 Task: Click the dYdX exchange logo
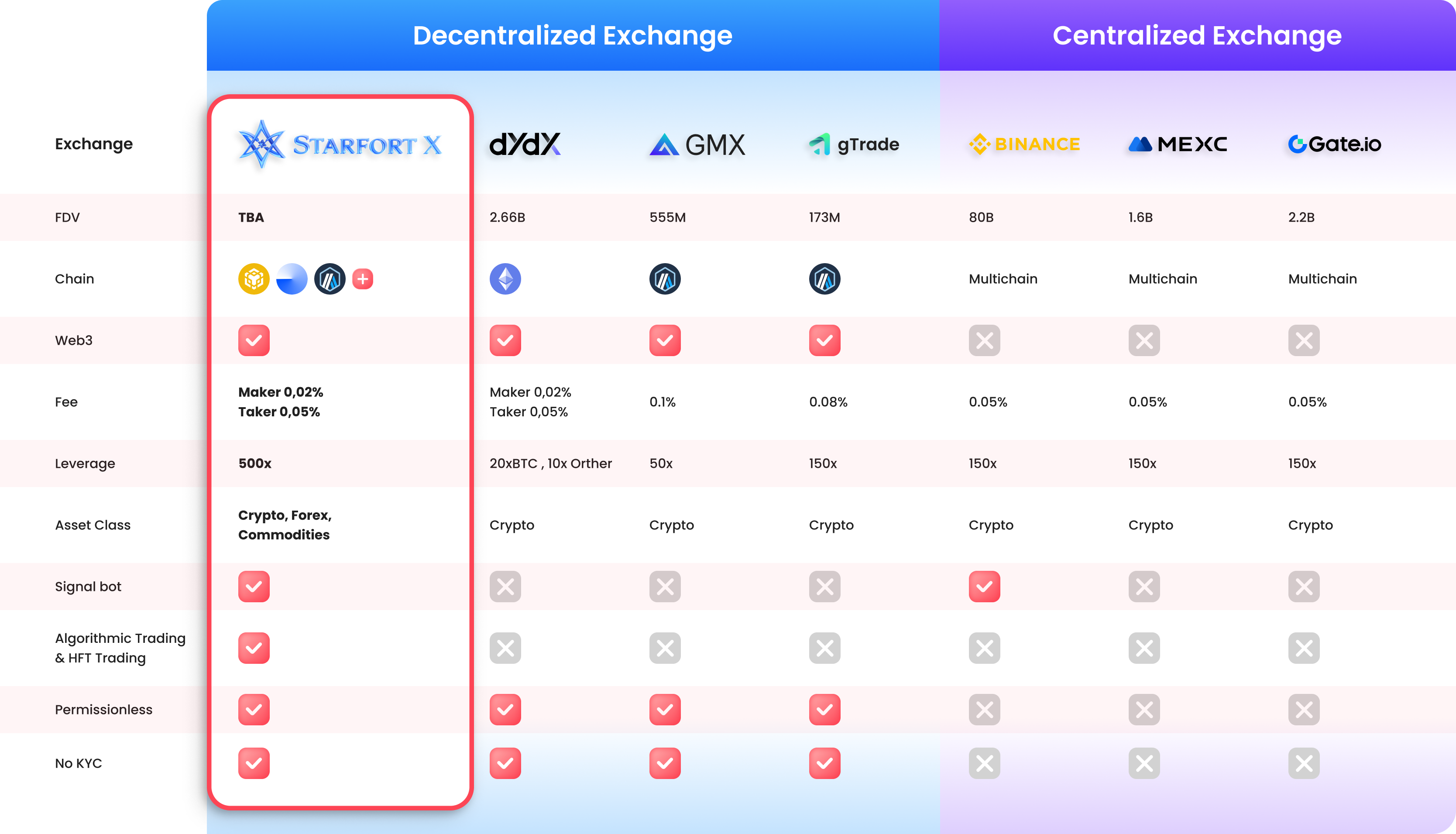pyautogui.click(x=525, y=144)
